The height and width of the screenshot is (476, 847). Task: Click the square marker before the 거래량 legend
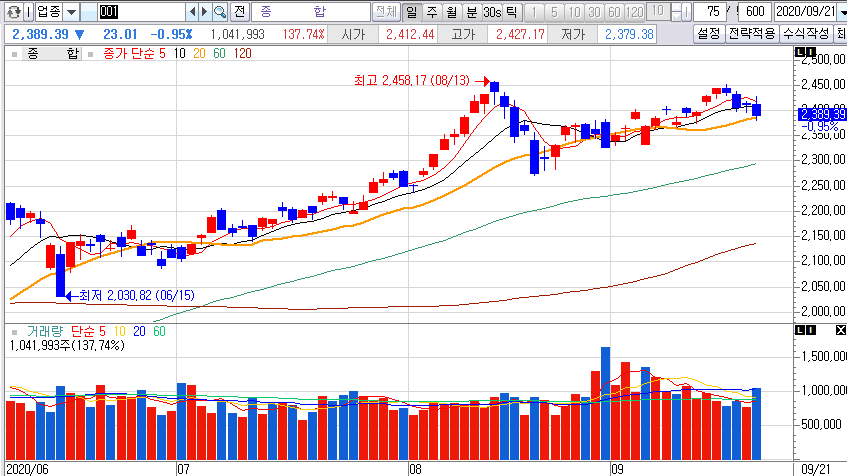coord(15,332)
